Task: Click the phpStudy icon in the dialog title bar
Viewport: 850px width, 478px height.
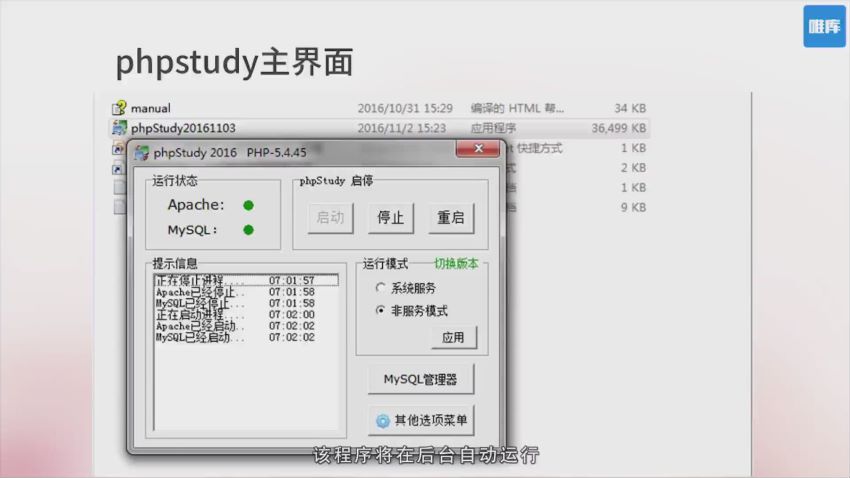Action: click(x=141, y=153)
